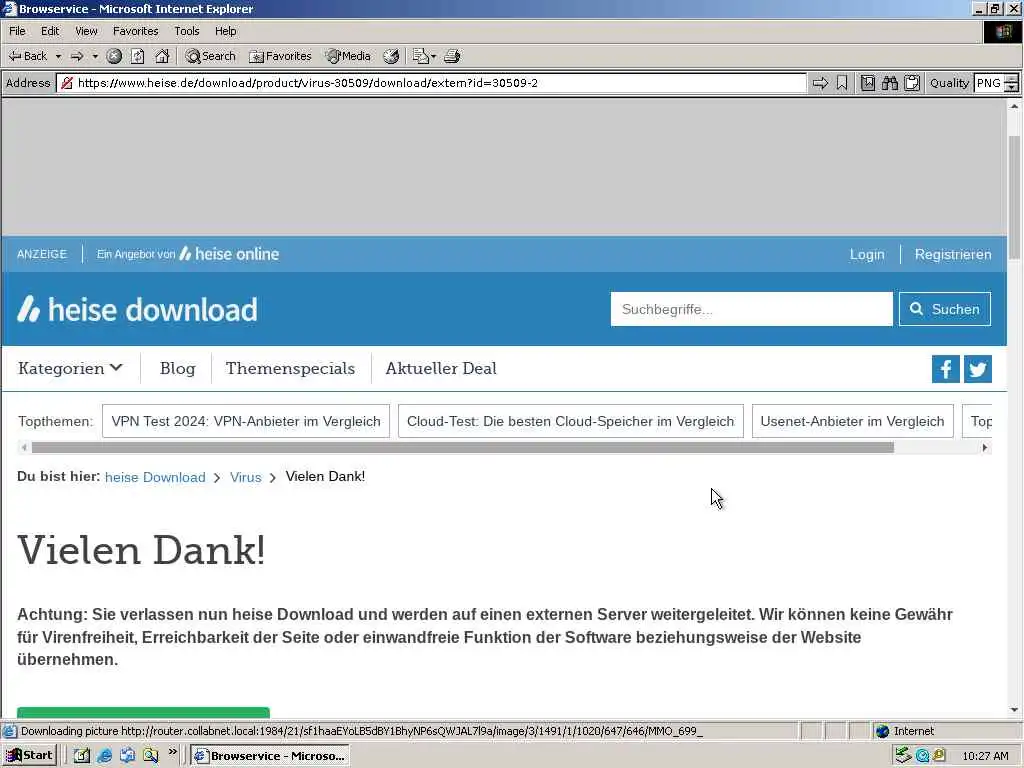
Task: Click the heise download logo
Action: tap(137, 309)
